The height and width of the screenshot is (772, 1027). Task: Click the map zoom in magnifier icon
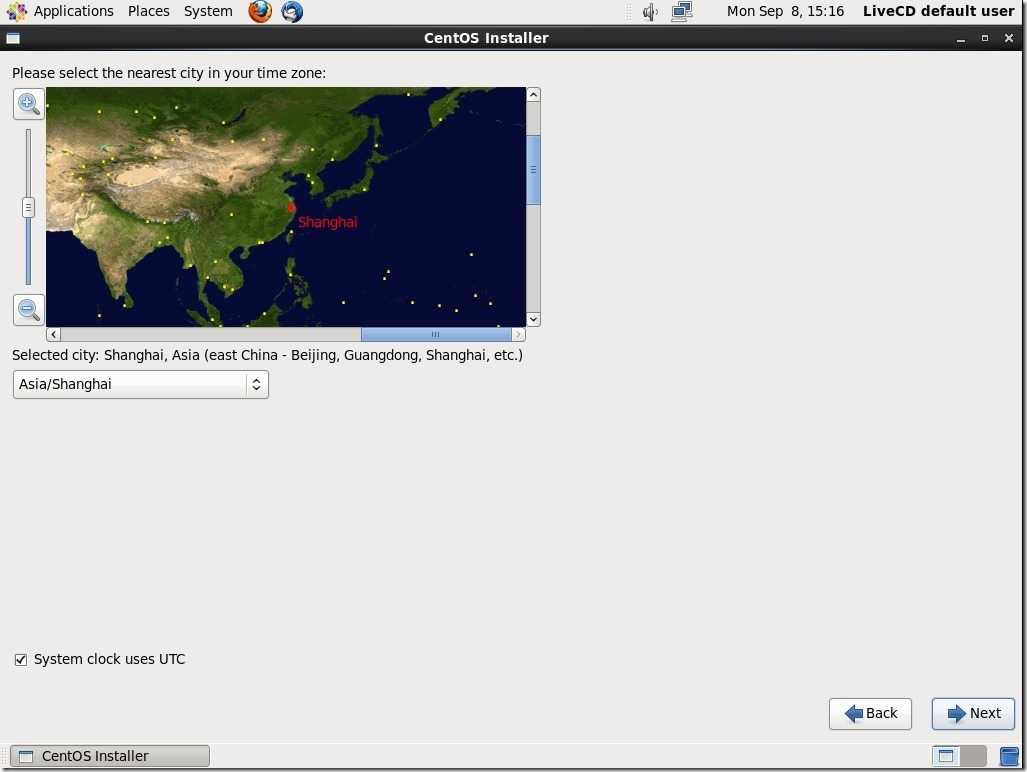pos(29,103)
